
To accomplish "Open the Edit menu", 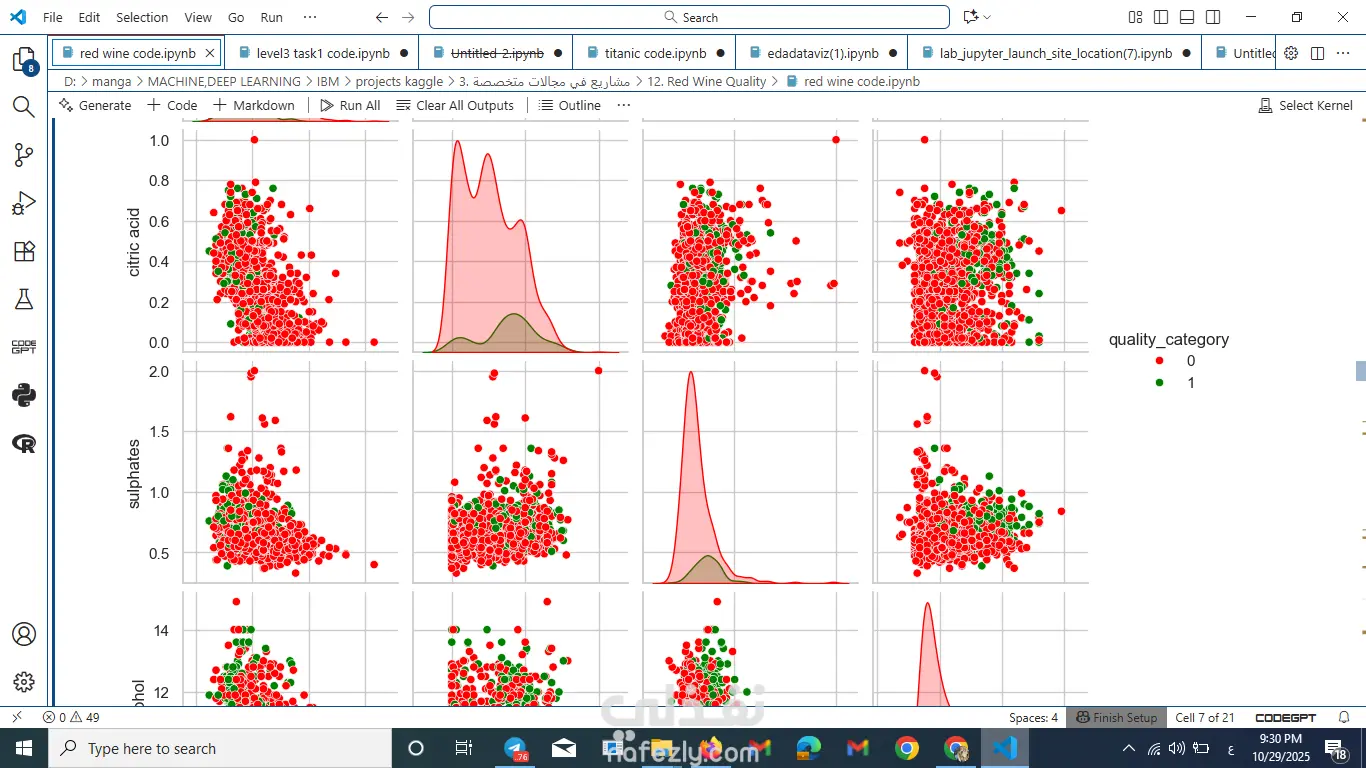I will click(x=89, y=17).
